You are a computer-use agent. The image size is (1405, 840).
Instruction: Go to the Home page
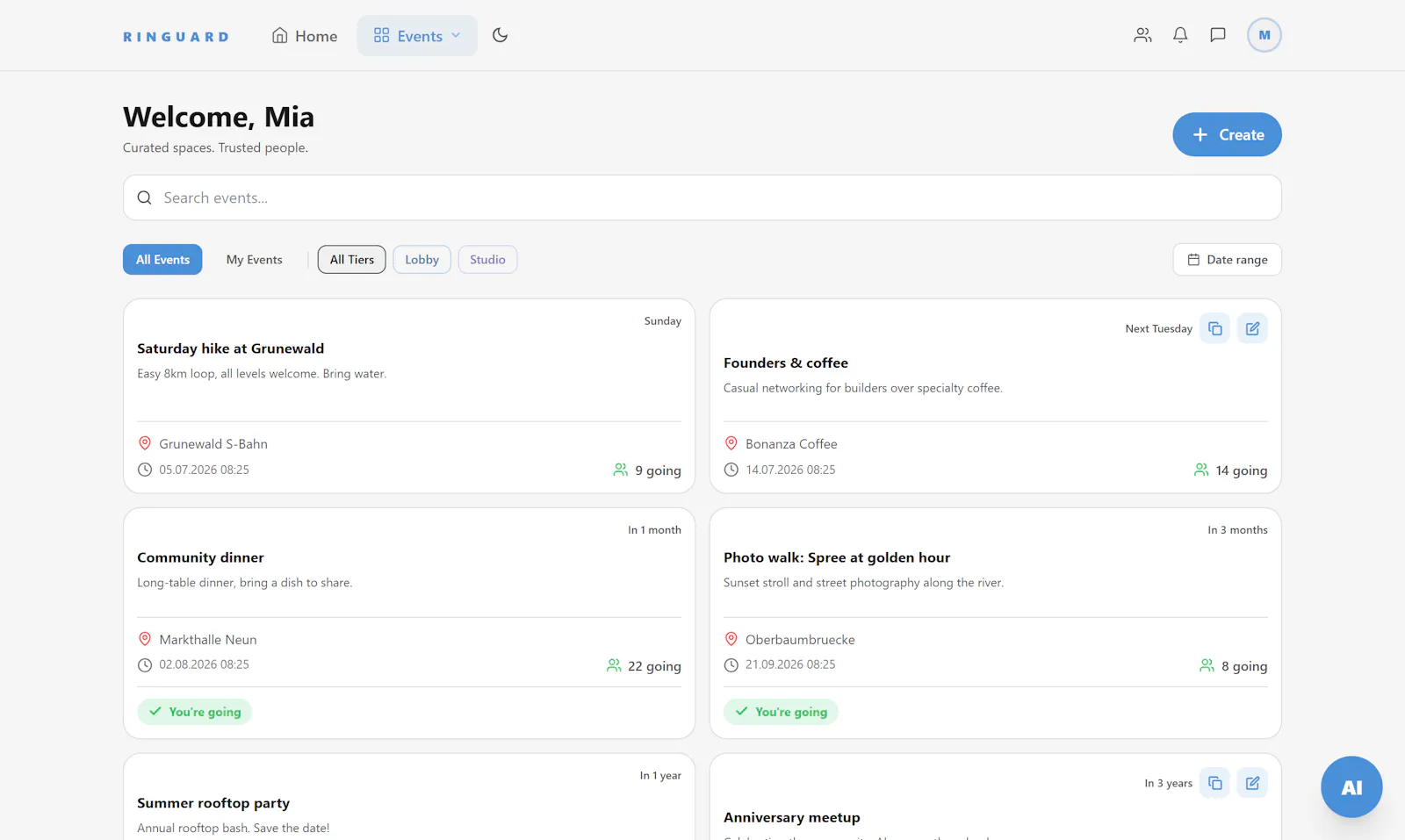coord(305,36)
